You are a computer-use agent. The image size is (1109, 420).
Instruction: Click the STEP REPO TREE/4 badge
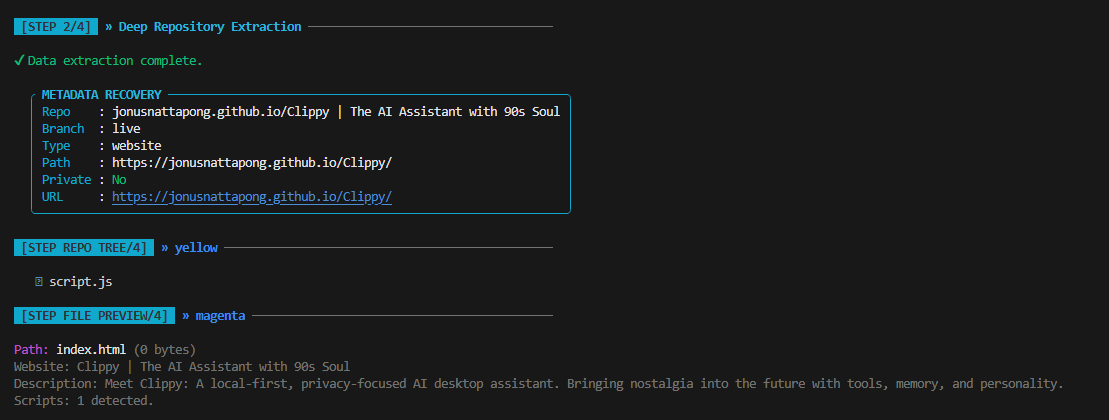84,247
